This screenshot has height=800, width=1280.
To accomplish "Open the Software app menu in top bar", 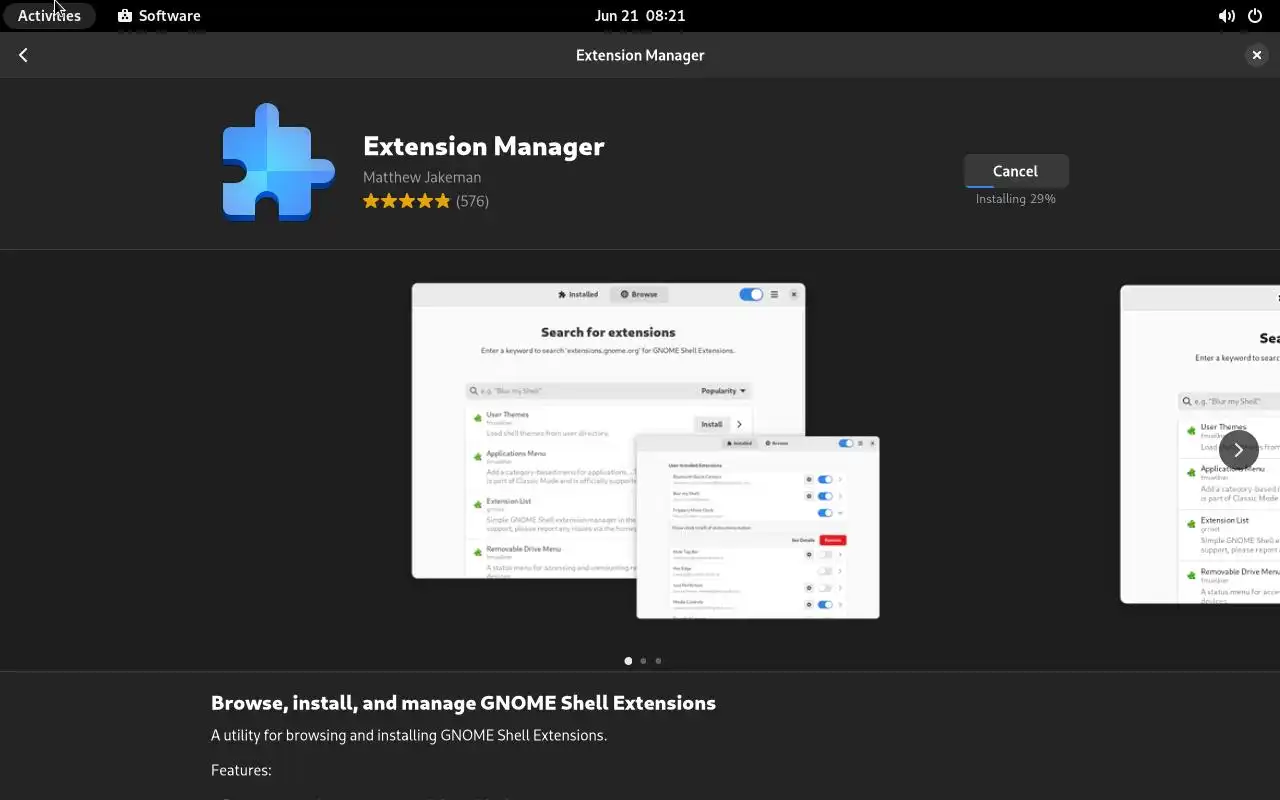I will pos(159,15).
